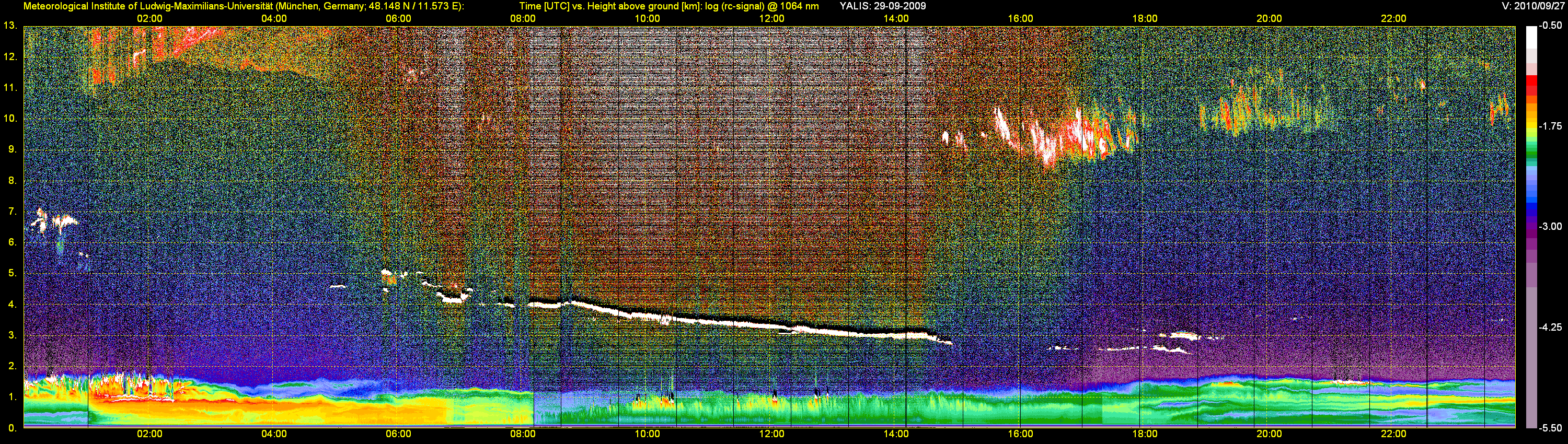This screenshot has height=444, width=1568.
Task: Click the 3. height axis label
Action: (x=12, y=335)
